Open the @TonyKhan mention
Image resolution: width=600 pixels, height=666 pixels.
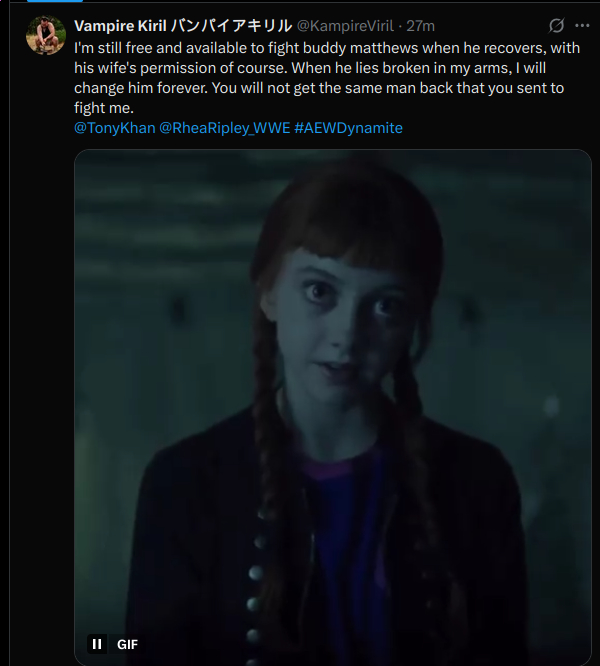pos(114,128)
